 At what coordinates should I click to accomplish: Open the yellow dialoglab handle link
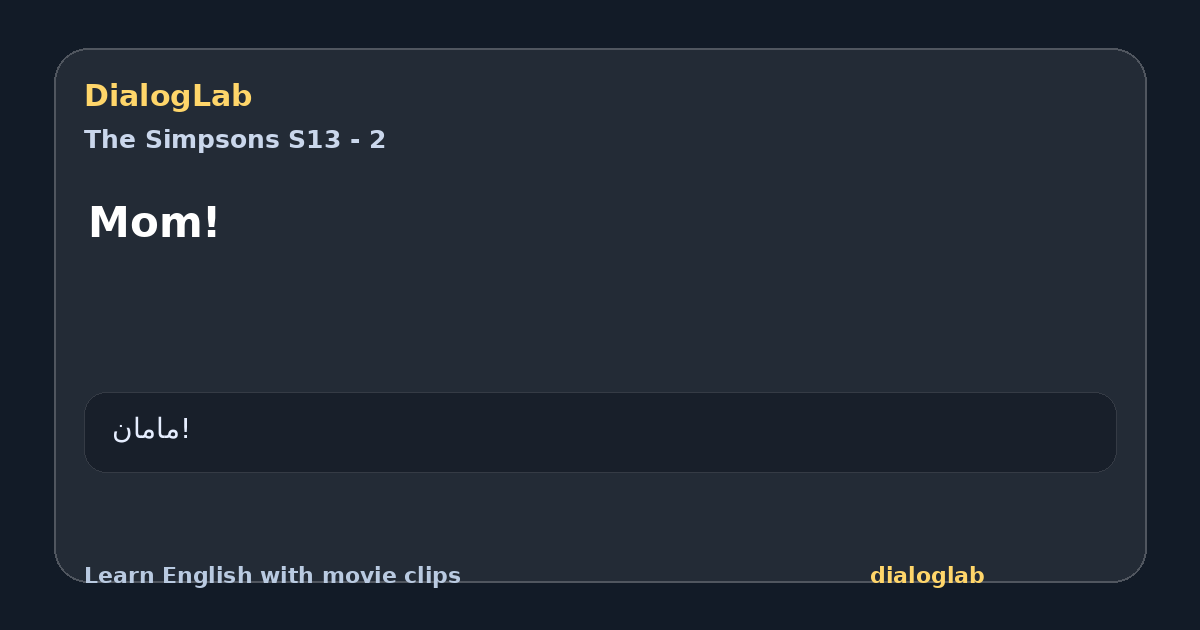[x=927, y=576]
